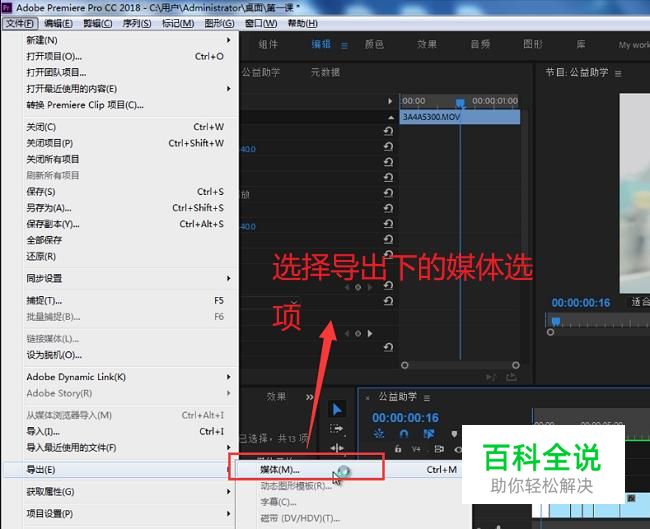
Task: Expand the 项目设置(P) submenu
Action: coord(228,514)
